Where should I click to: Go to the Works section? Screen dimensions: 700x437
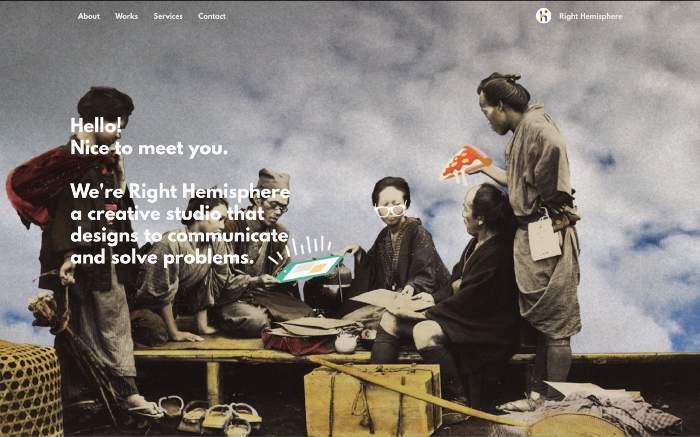pyautogui.click(x=126, y=16)
